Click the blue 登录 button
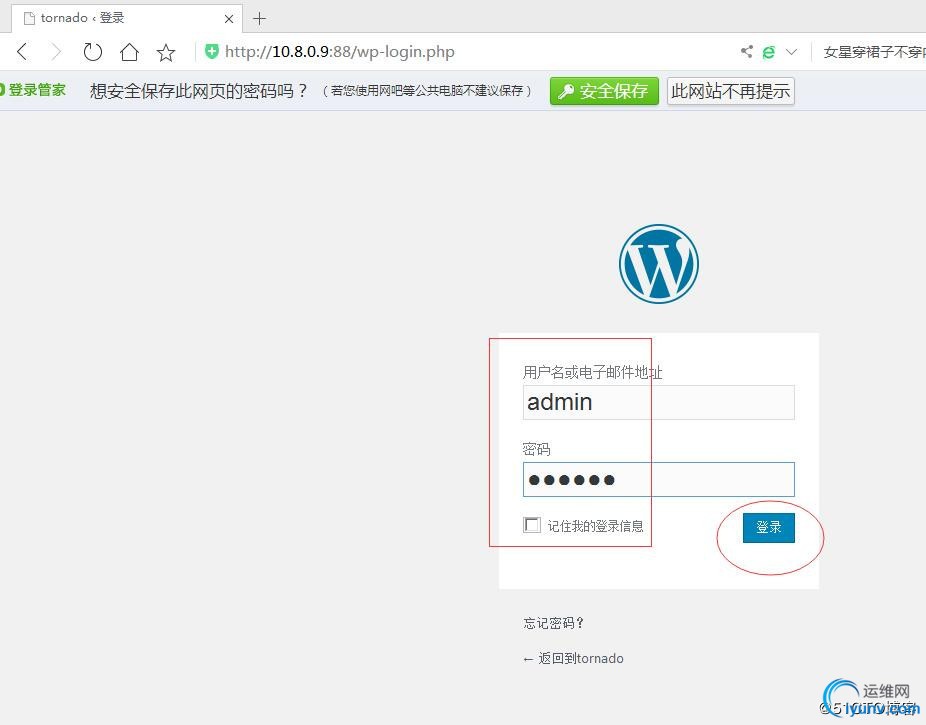The image size is (926, 725). [768, 527]
